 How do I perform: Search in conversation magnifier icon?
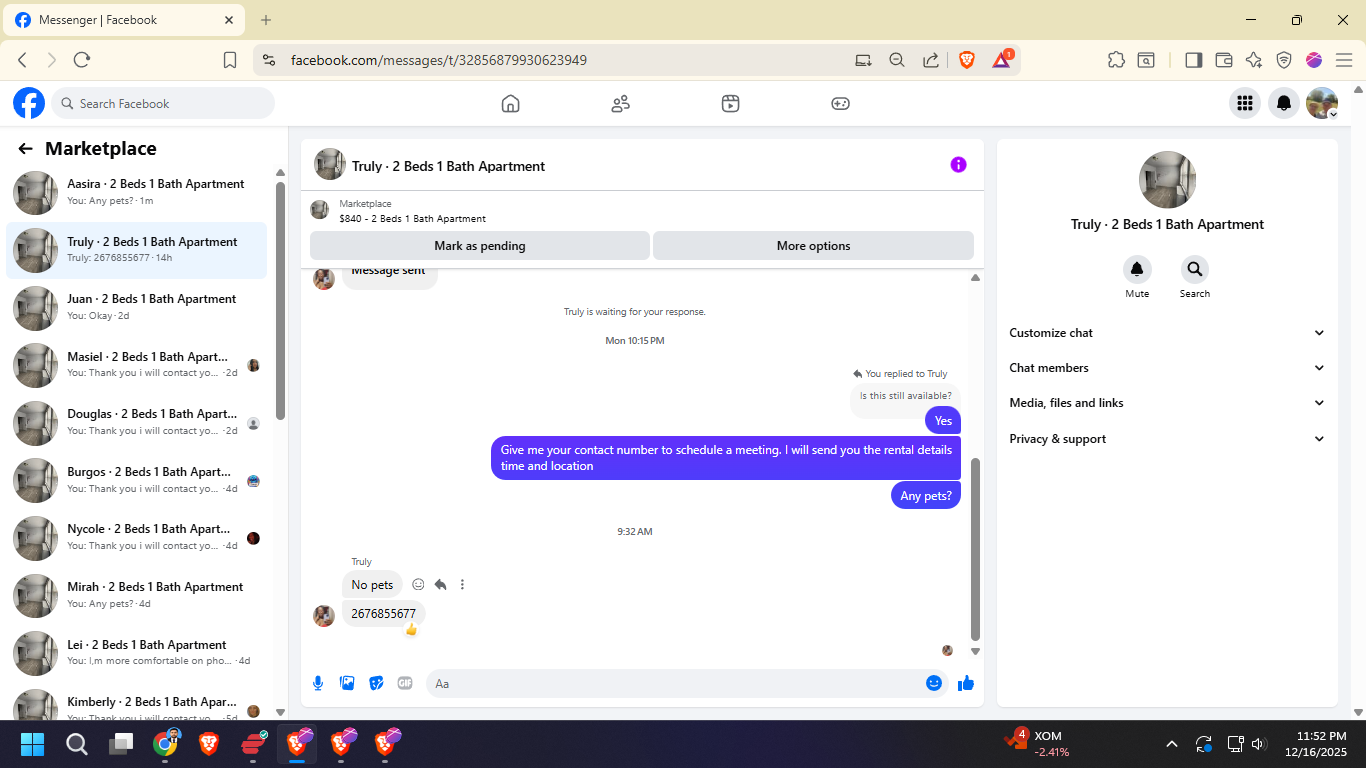[x=1195, y=269]
